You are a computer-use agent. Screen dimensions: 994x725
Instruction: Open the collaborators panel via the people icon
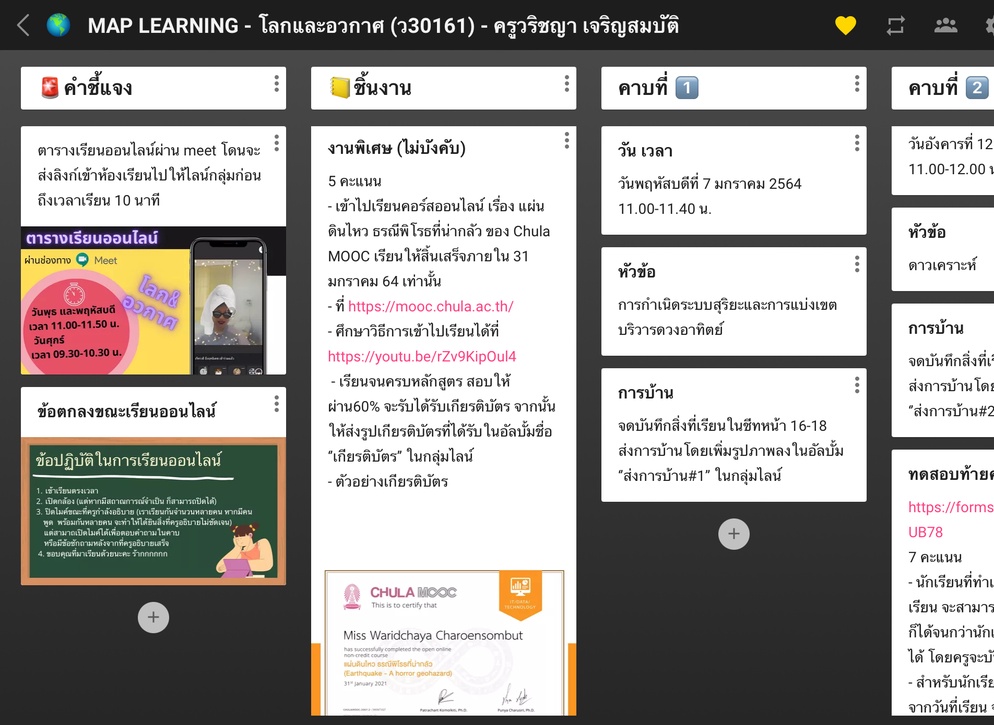[x=944, y=24]
